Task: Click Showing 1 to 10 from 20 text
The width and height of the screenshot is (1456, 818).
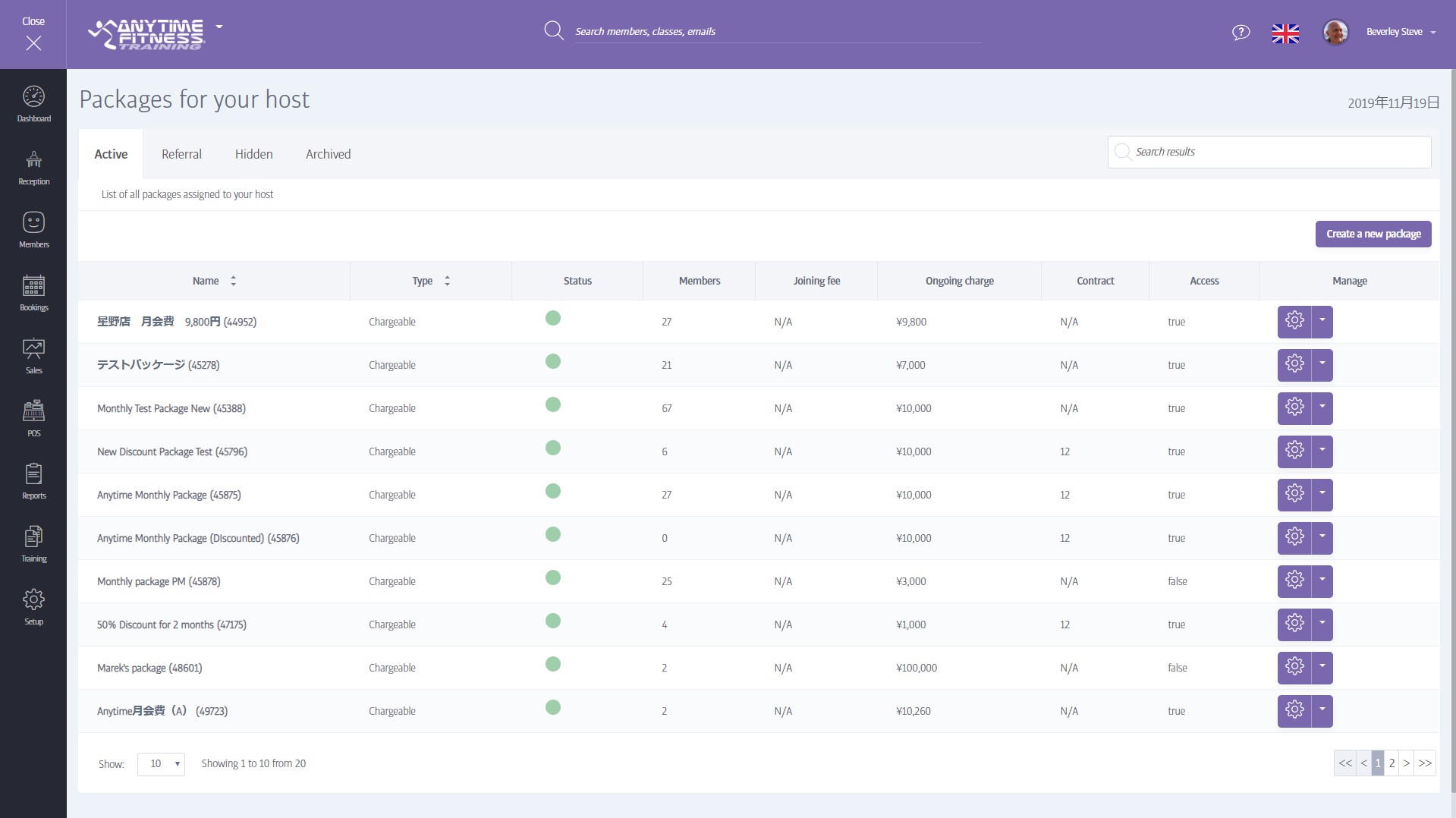Action: (253, 763)
